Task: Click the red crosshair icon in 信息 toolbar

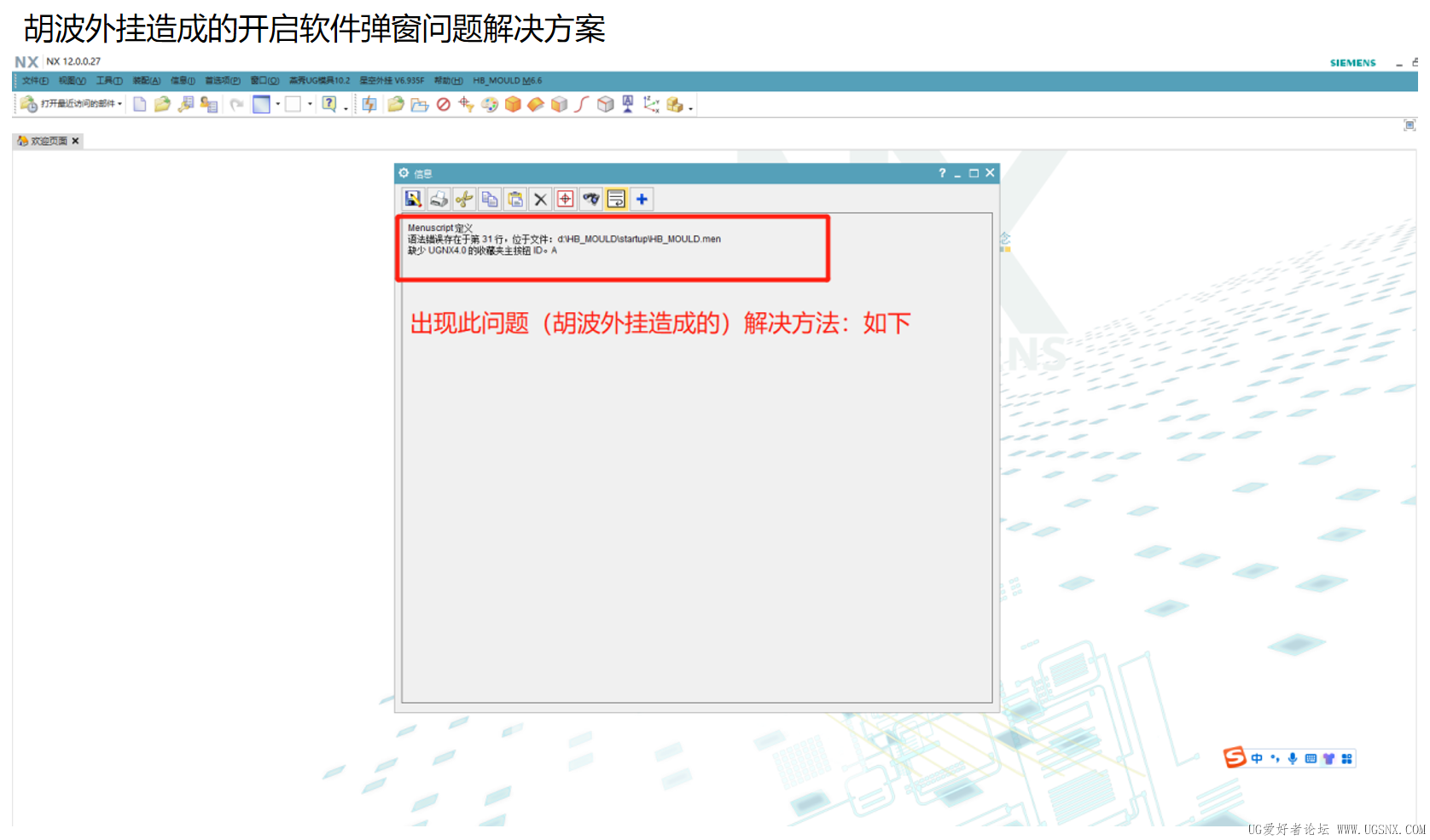Action: [x=565, y=199]
